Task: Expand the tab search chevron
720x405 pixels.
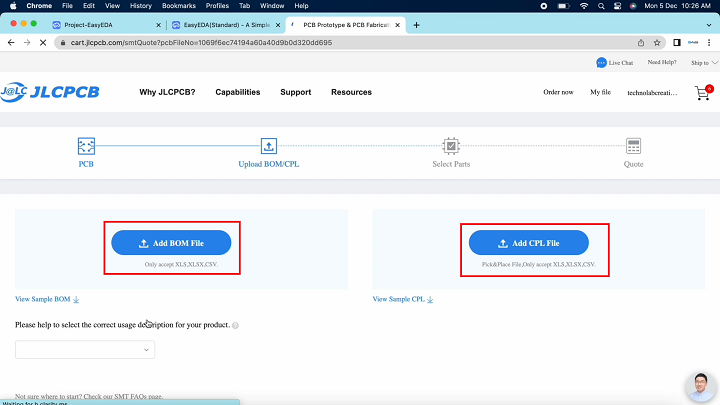Action: pos(709,25)
